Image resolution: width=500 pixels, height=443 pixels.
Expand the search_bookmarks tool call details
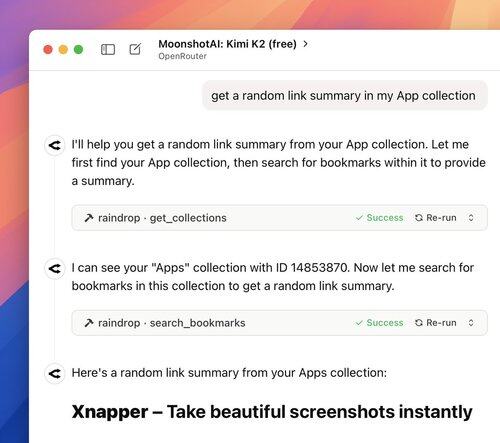[x=471, y=323]
